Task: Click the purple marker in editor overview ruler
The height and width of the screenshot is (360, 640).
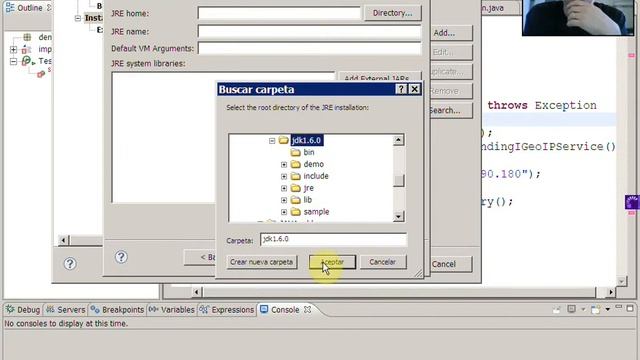Action: click(632, 202)
